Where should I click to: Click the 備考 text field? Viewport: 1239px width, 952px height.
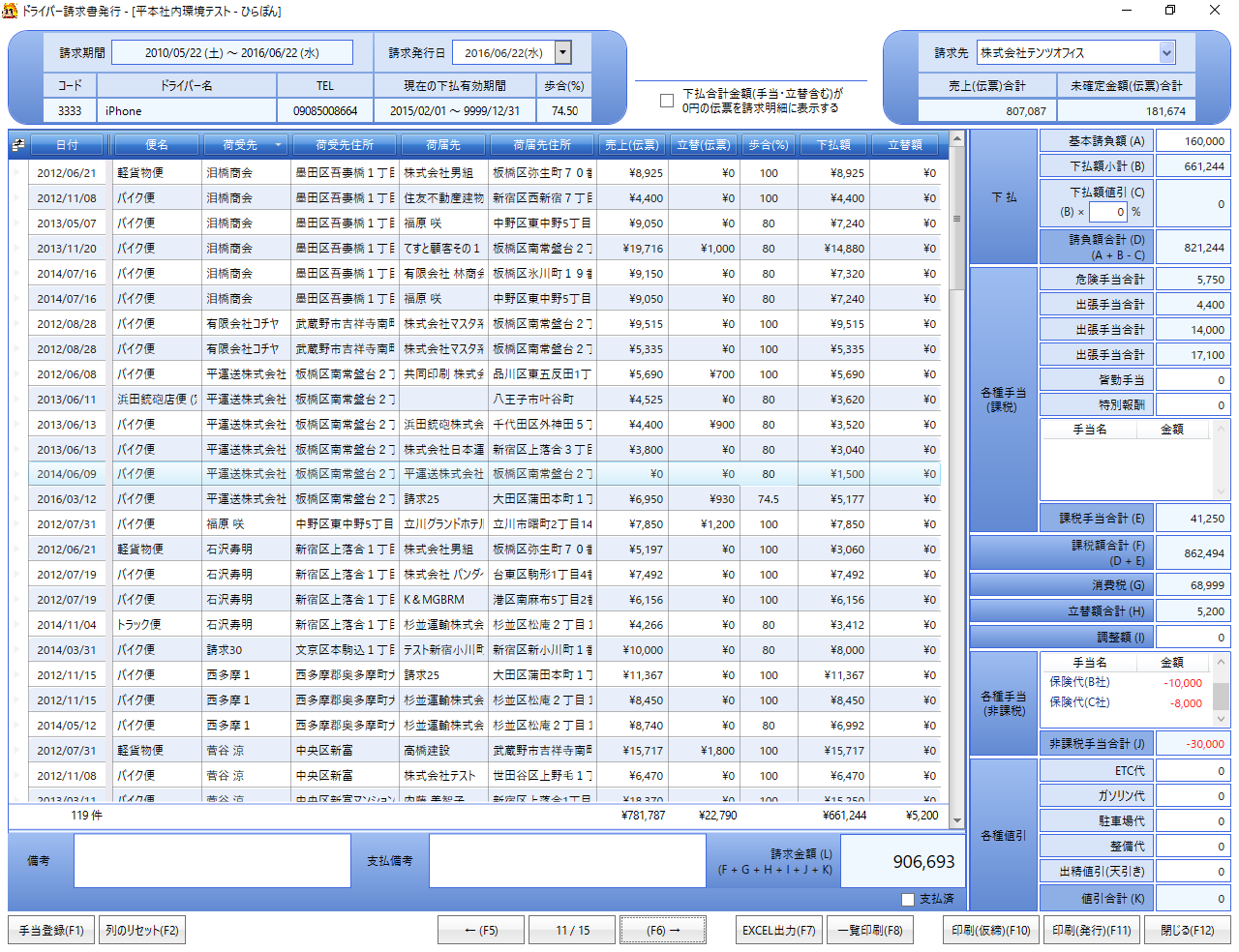[x=212, y=860]
